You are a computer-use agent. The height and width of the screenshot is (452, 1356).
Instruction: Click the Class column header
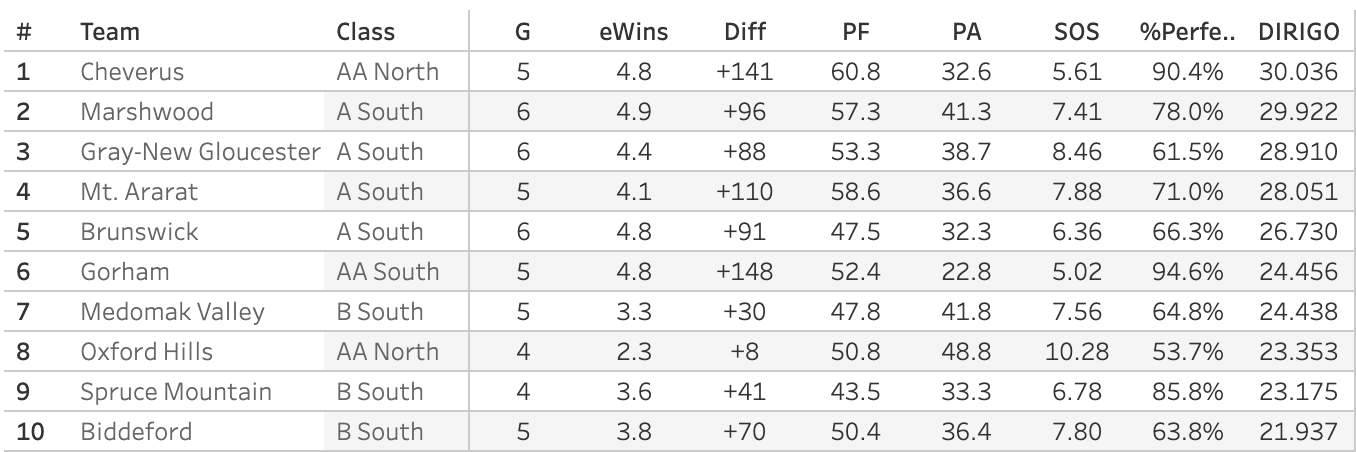[366, 32]
